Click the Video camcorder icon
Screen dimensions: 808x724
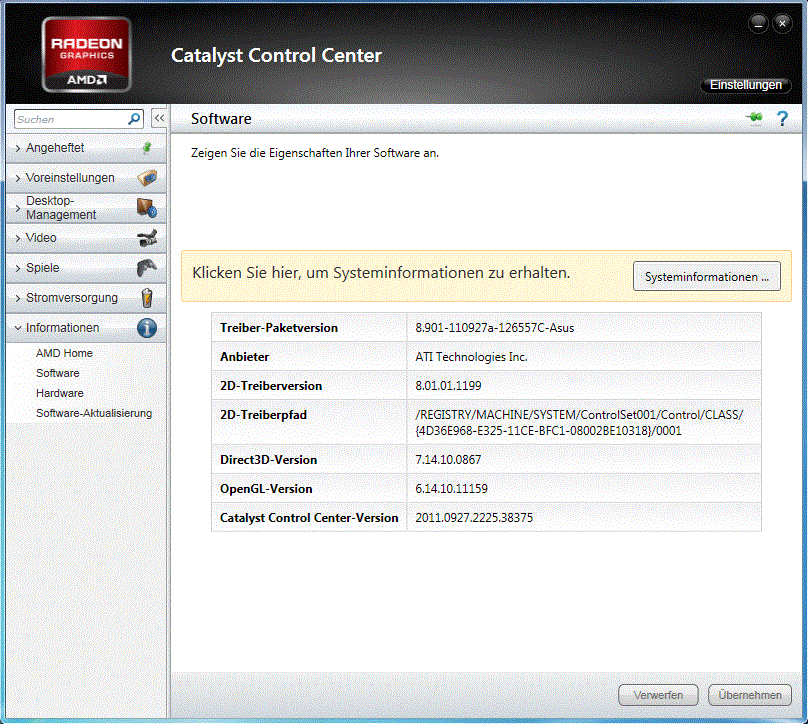pyautogui.click(x=147, y=238)
